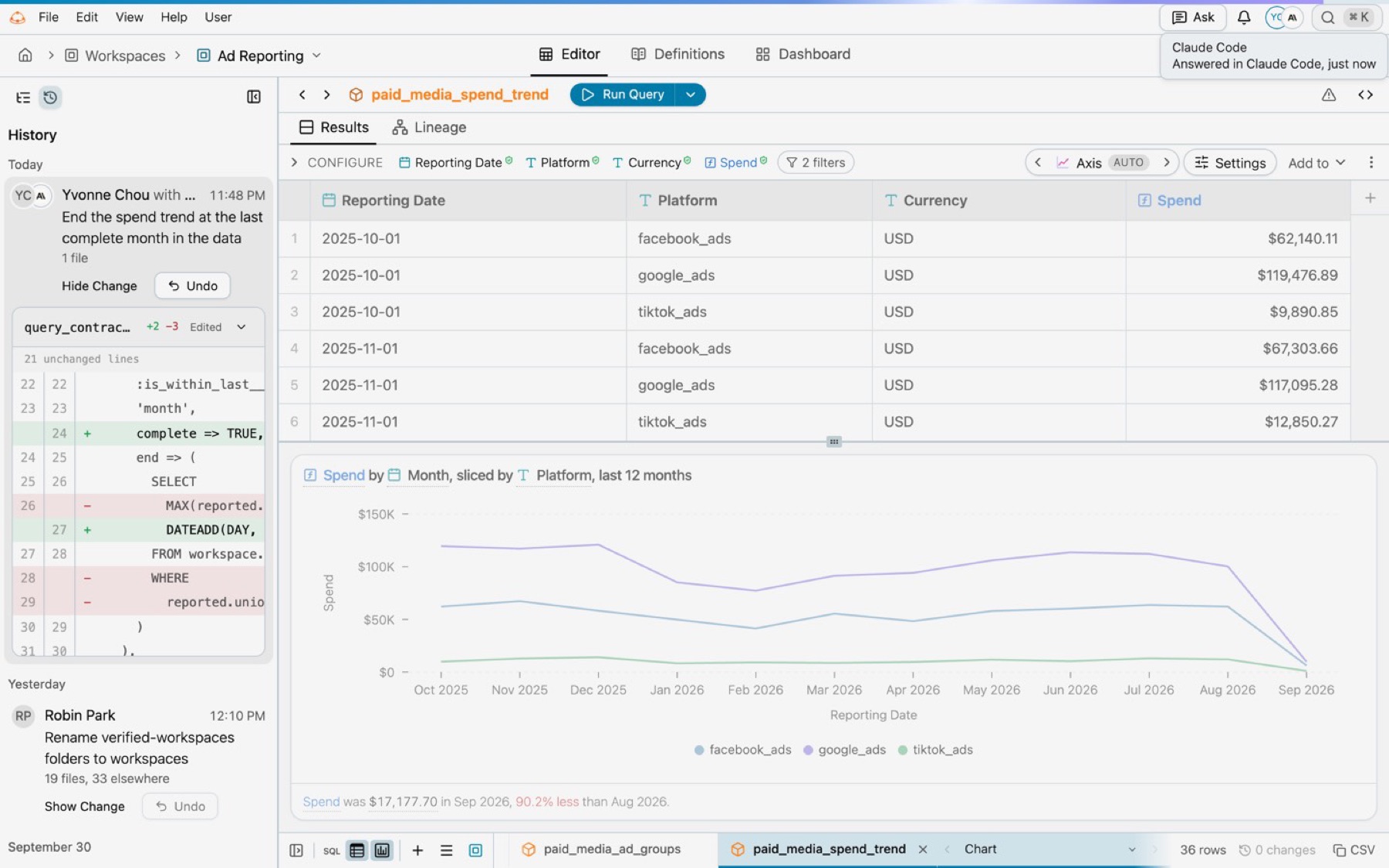Add new tab with bottom plus icon
1389x868 pixels.
417,849
